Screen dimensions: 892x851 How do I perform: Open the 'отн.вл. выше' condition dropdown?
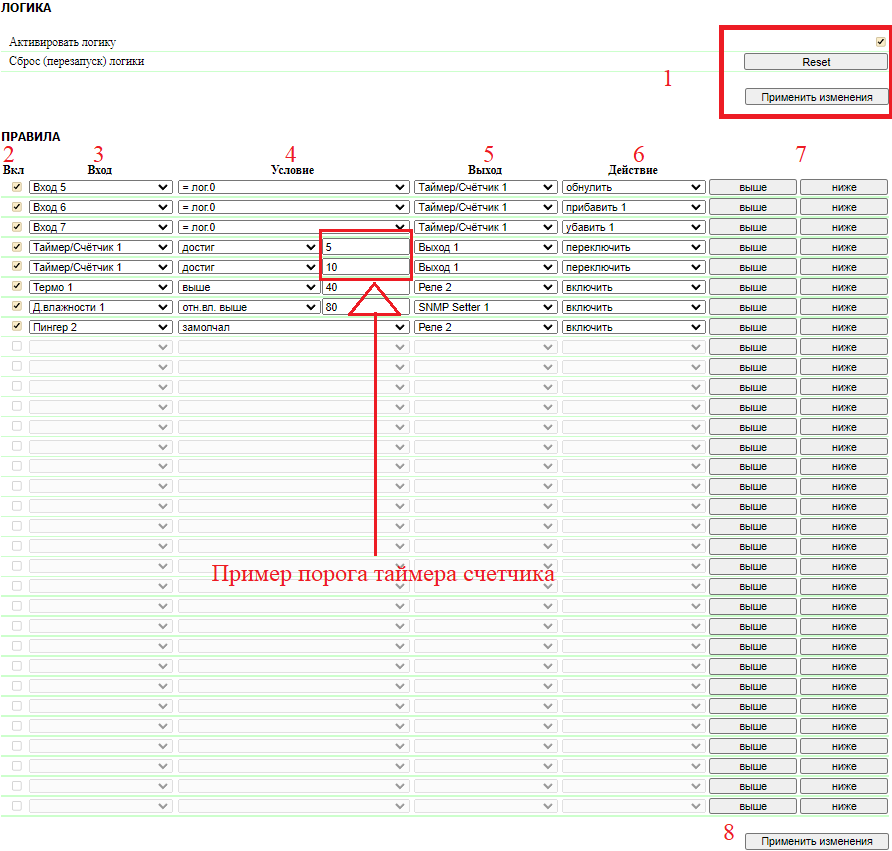248,307
